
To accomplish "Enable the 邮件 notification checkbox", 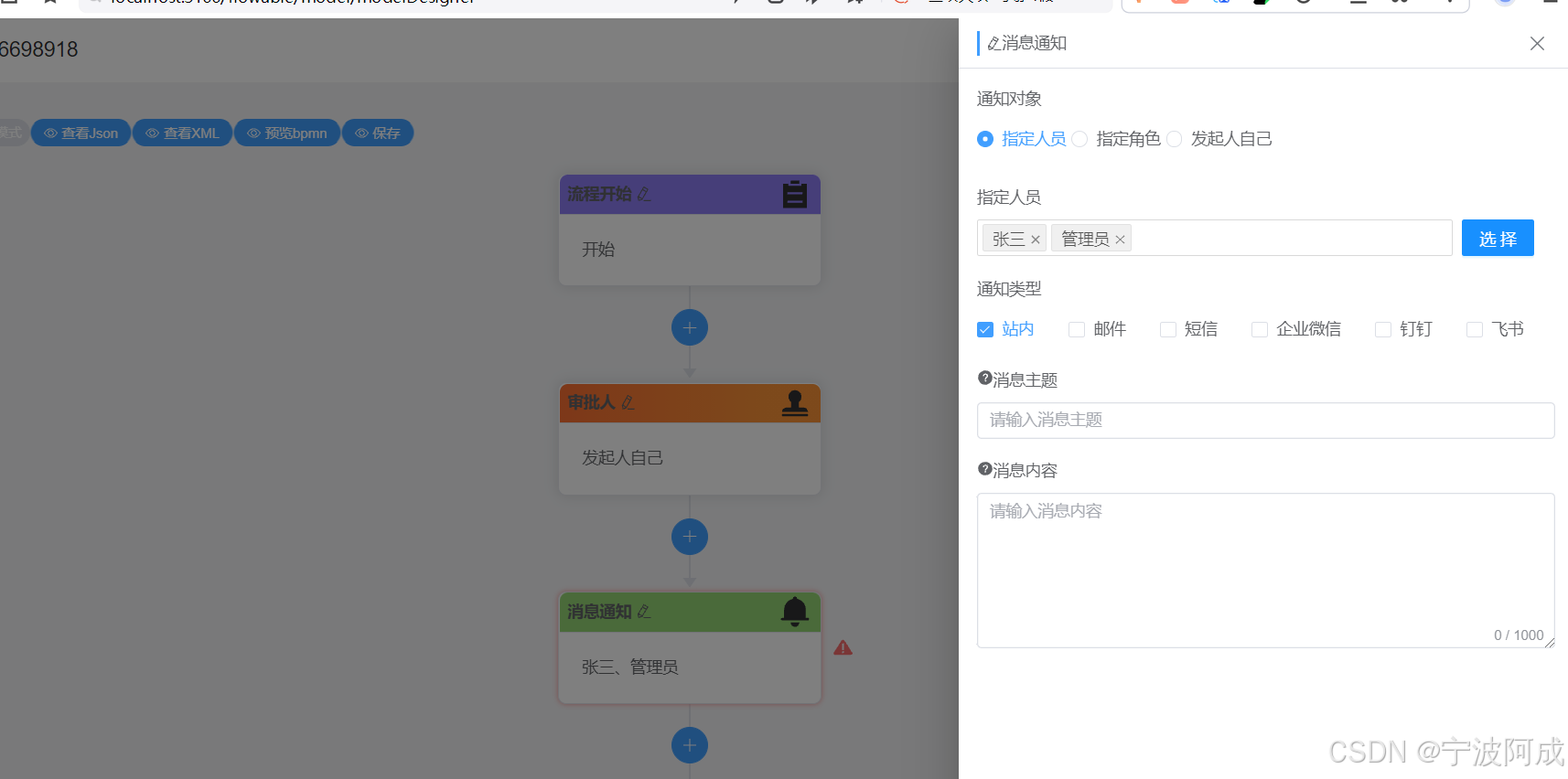I will tap(1077, 329).
